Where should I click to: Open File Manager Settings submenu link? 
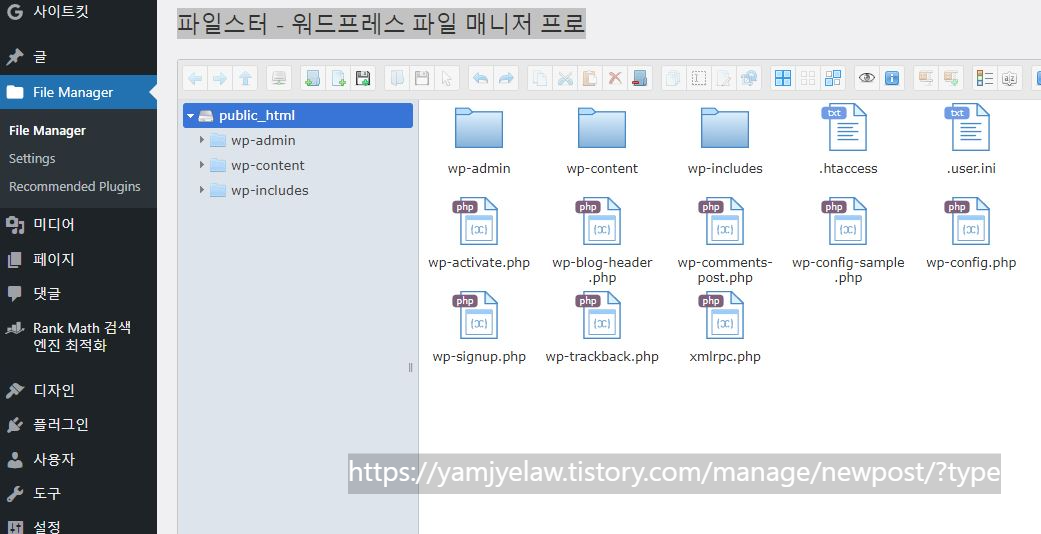pyautogui.click(x=32, y=159)
